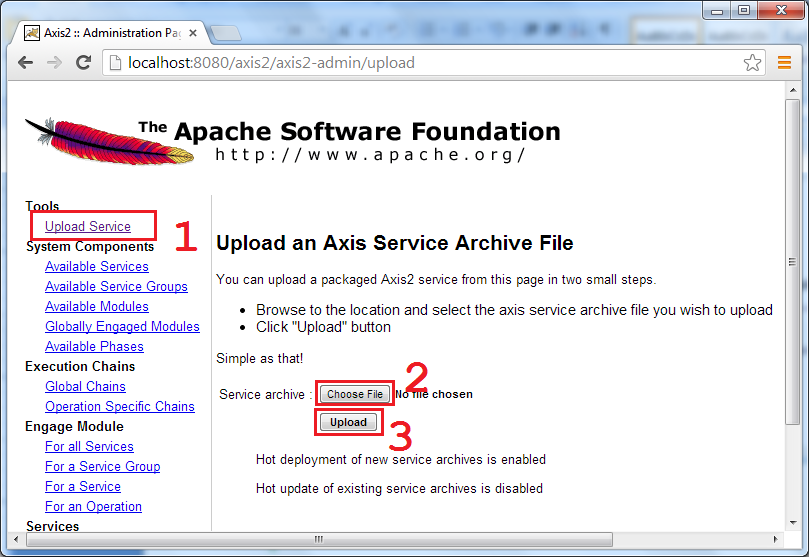The image size is (809, 557).
Task: Open a new browser tab
Action: (226, 33)
